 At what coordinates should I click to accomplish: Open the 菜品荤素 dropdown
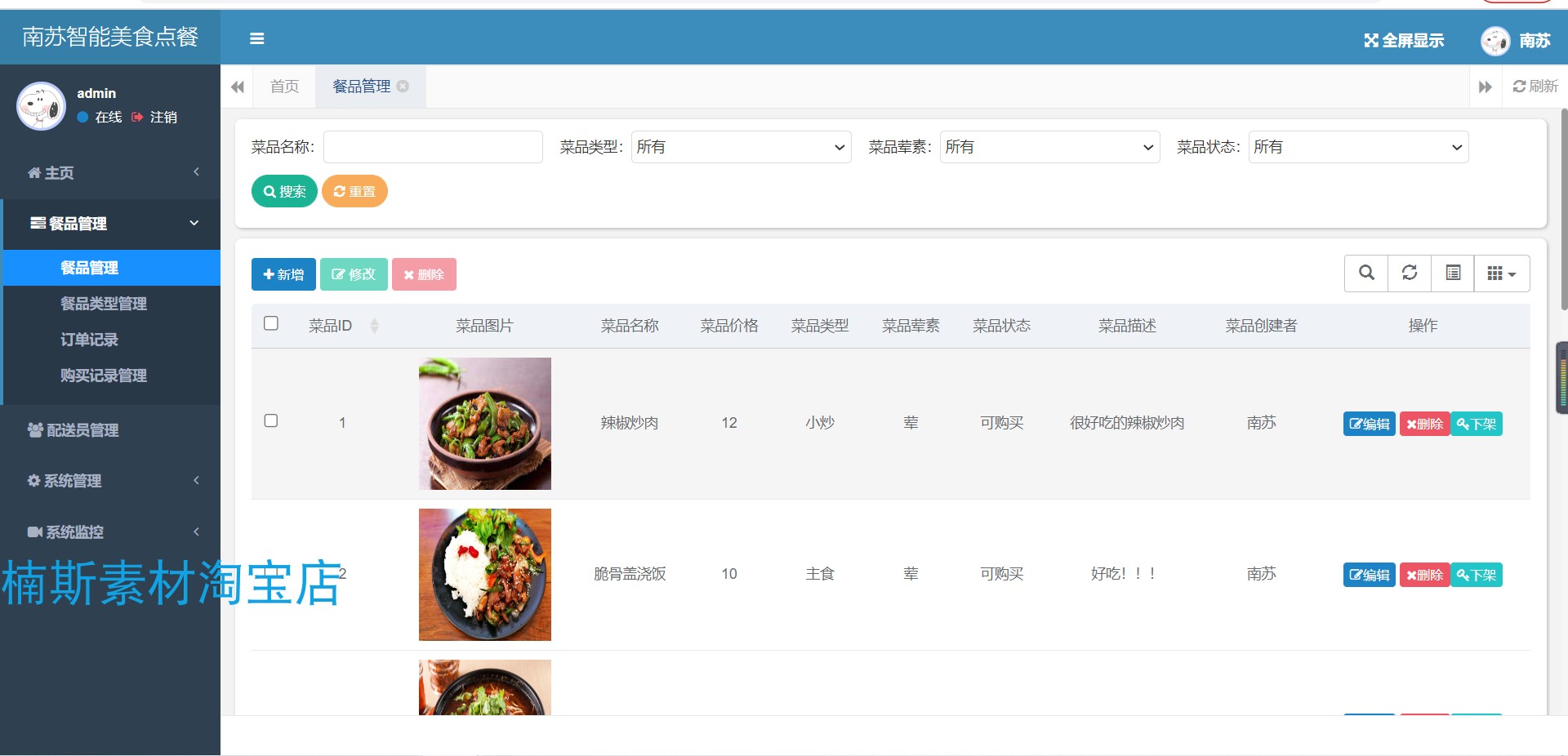click(x=1049, y=147)
